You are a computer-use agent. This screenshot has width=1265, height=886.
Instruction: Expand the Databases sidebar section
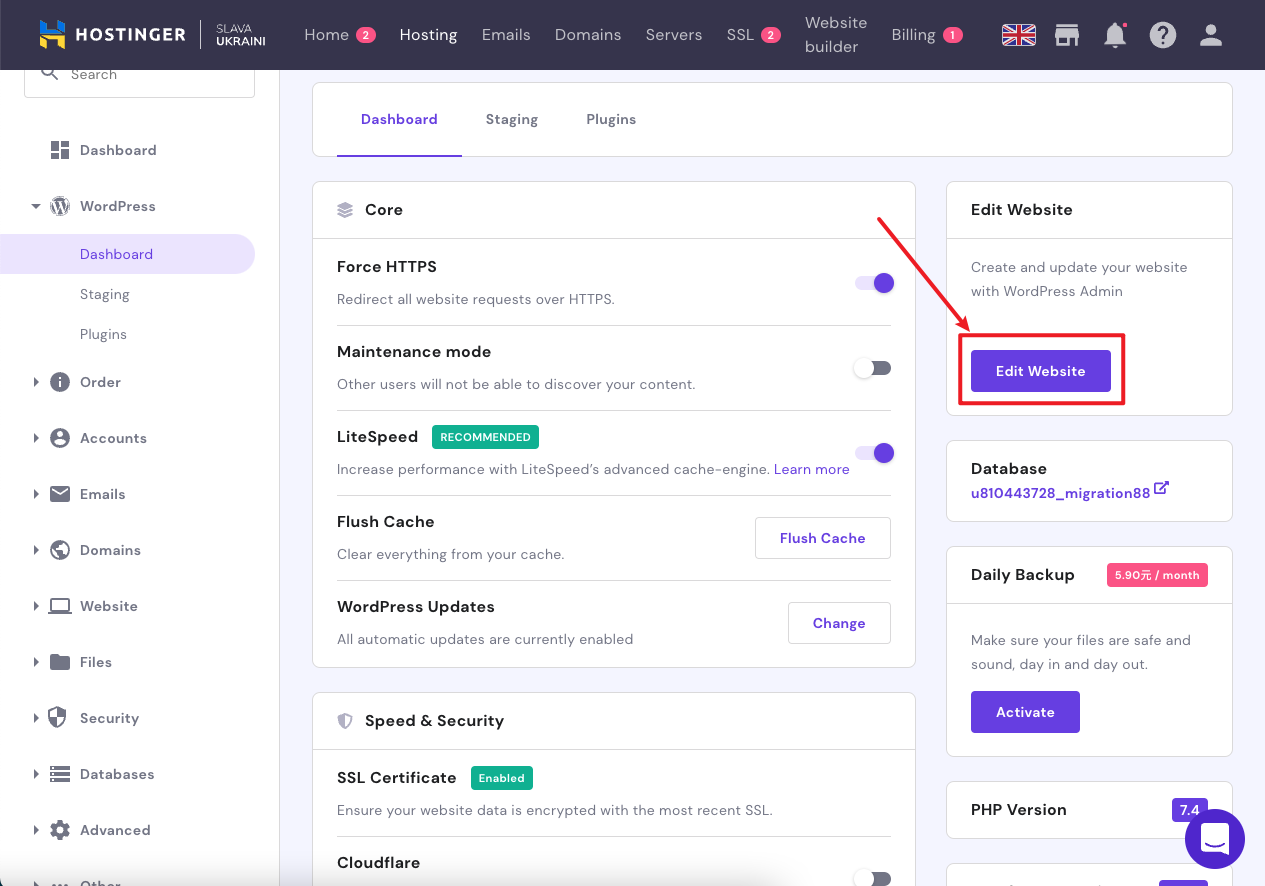36,774
